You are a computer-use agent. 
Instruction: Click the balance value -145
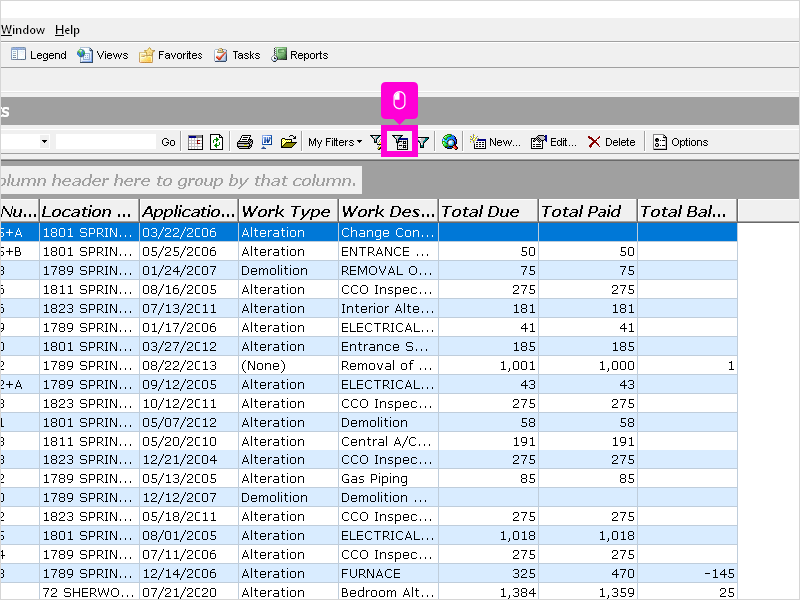click(x=687, y=573)
